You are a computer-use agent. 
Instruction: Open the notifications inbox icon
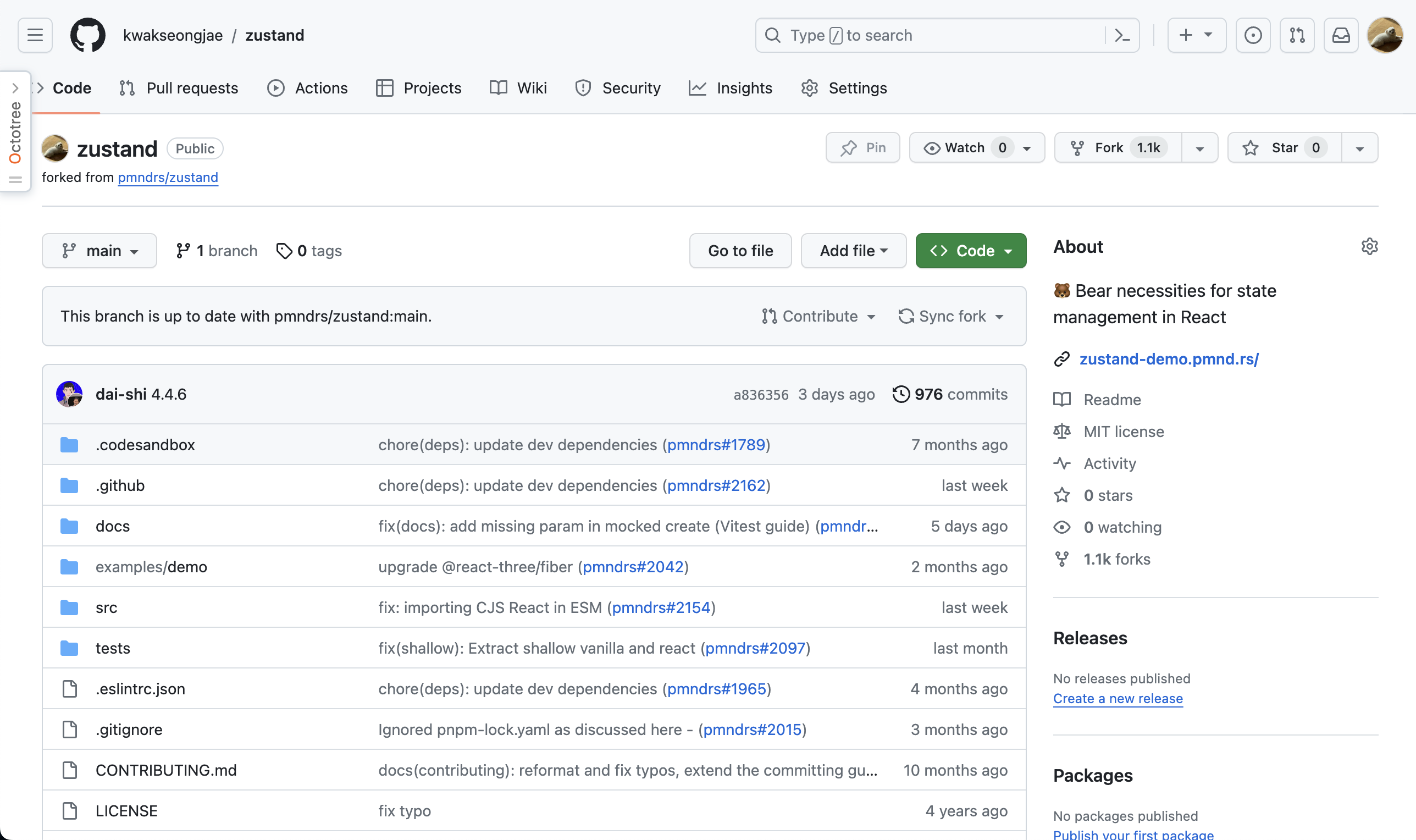coord(1341,35)
